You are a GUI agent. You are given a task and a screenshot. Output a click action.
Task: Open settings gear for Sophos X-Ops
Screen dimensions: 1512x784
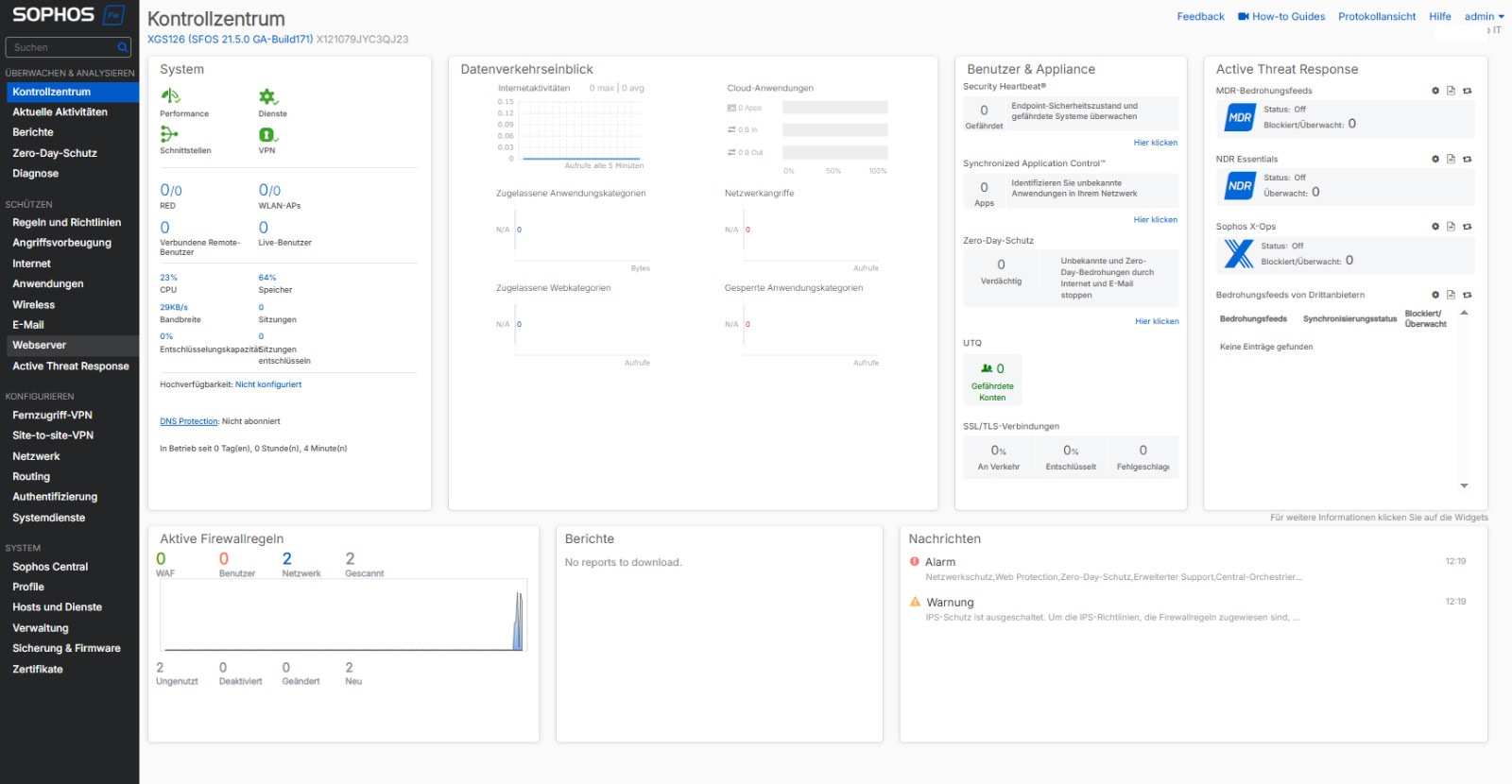(1435, 227)
